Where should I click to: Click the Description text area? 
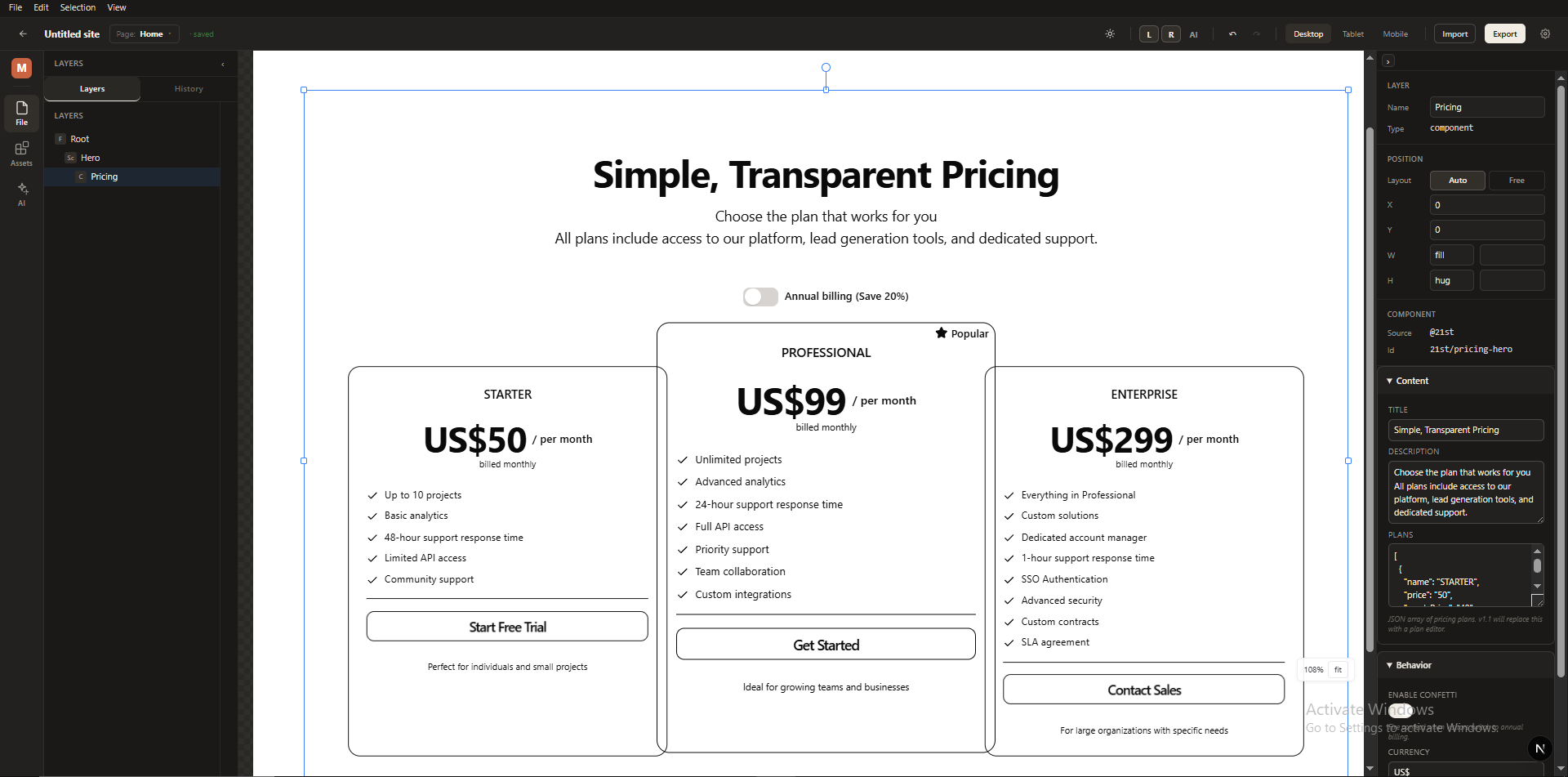(x=1466, y=493)
